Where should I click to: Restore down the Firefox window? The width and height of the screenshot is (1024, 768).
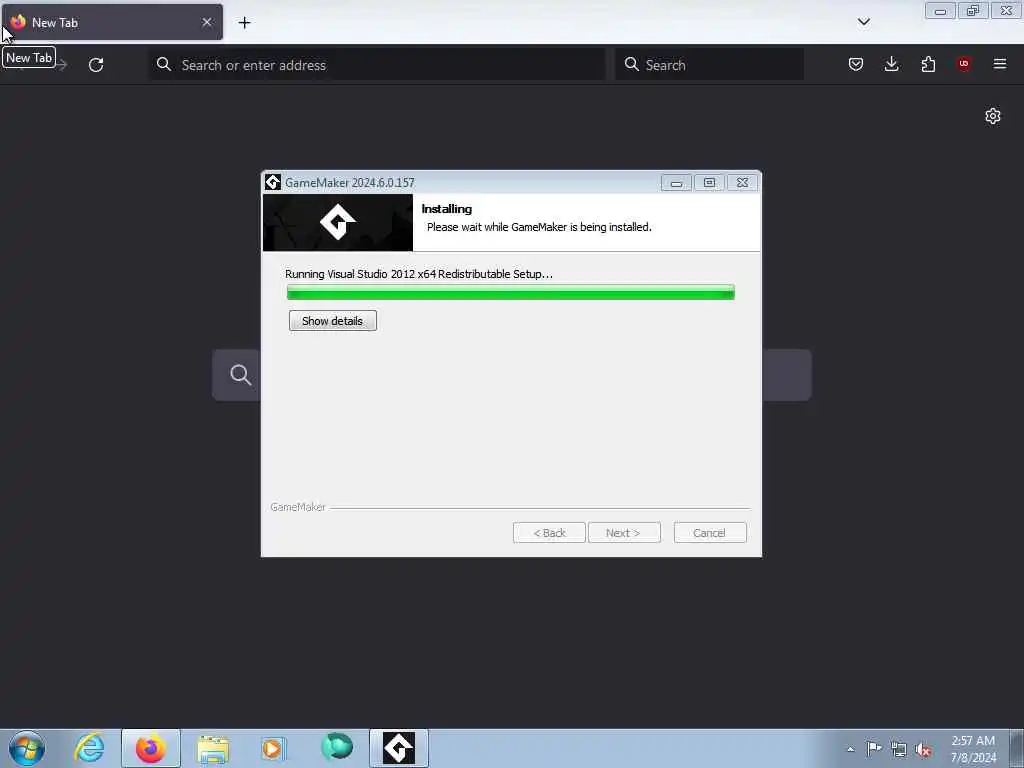tap(973, 11)
